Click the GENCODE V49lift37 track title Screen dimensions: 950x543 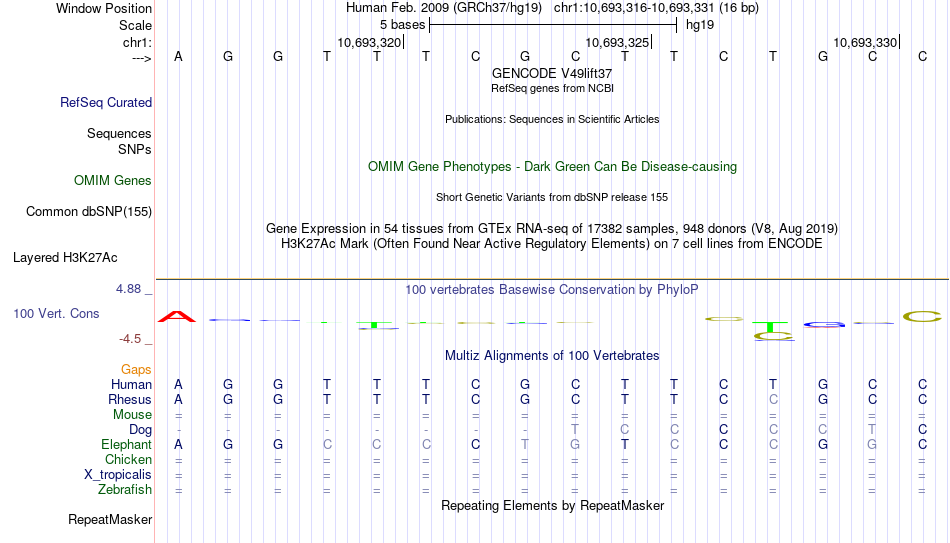pos(551,73)
